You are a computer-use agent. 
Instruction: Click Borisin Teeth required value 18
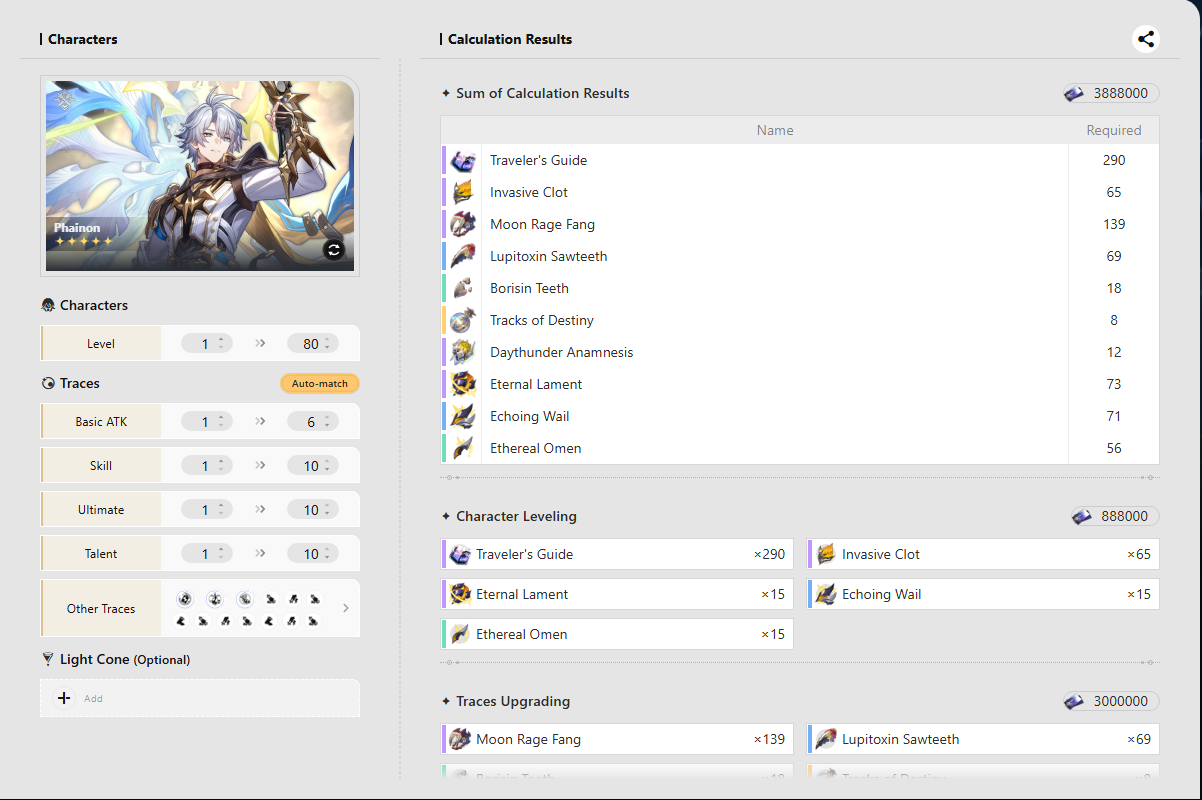coord(1114,288)
